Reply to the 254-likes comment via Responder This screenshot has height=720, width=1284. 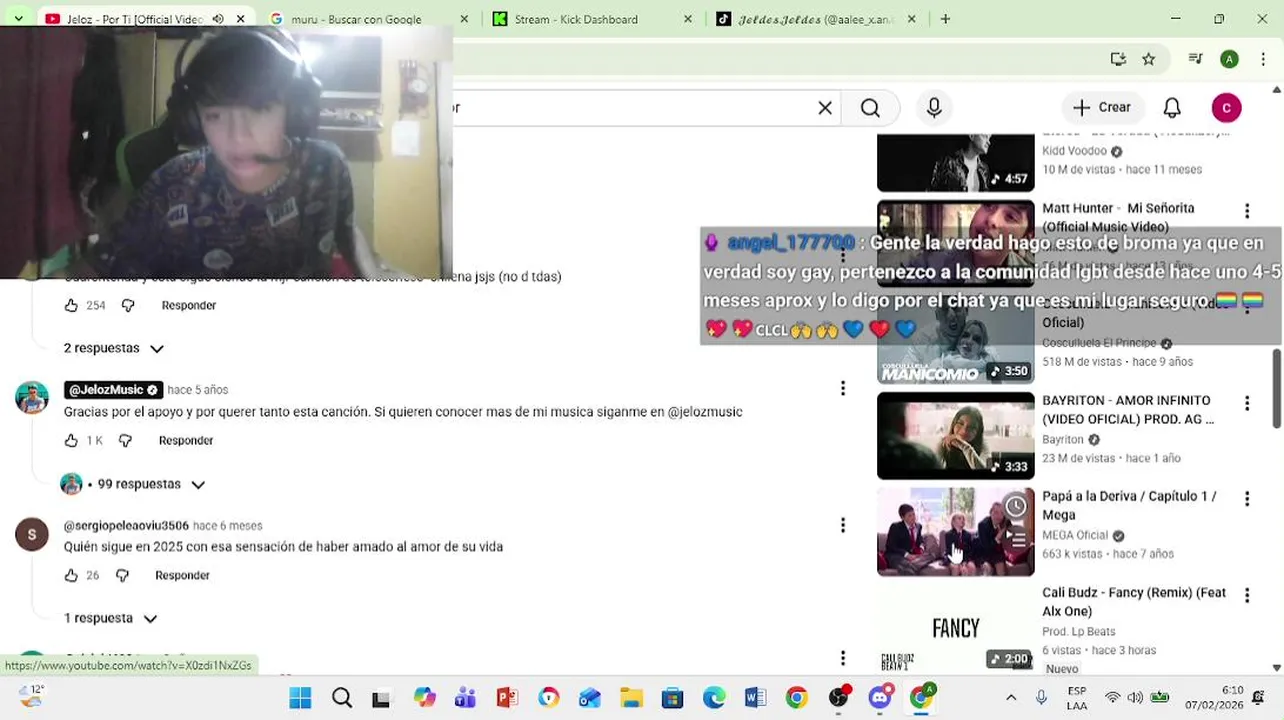pos(189,306)
